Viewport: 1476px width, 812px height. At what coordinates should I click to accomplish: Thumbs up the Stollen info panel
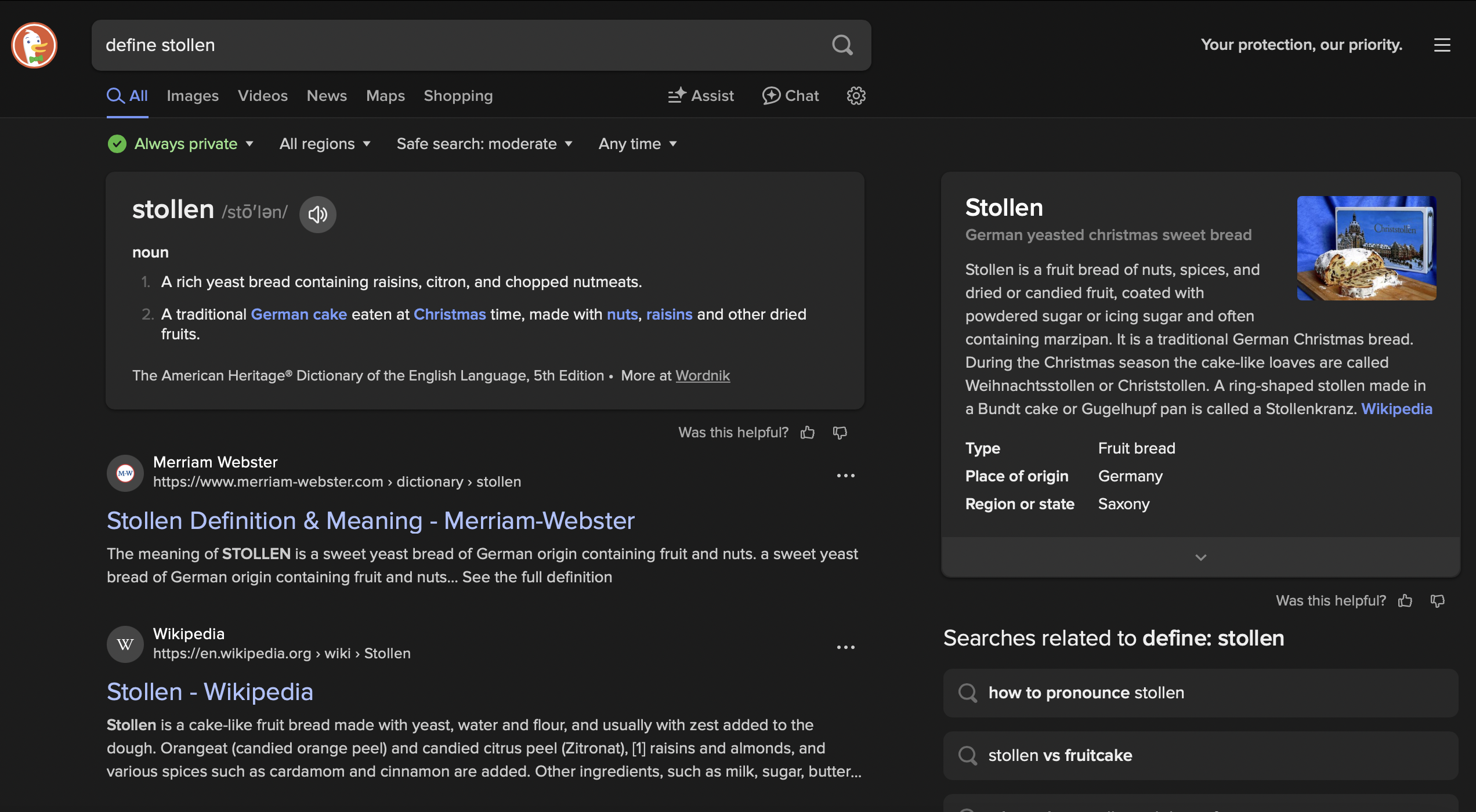tap(1405, 601)
